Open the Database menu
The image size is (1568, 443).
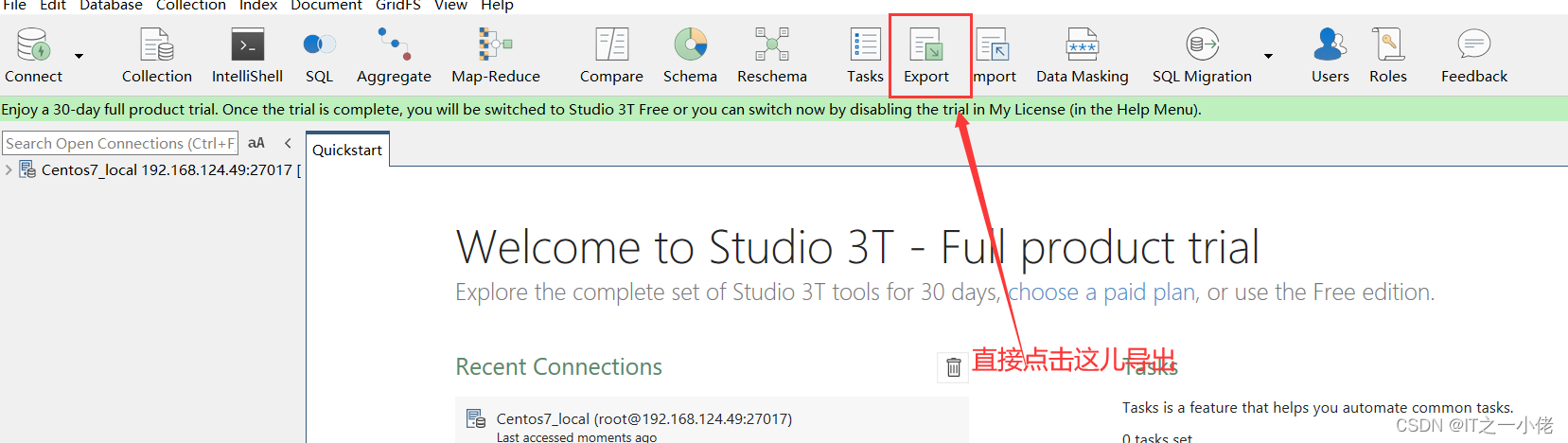coord(111,6)
